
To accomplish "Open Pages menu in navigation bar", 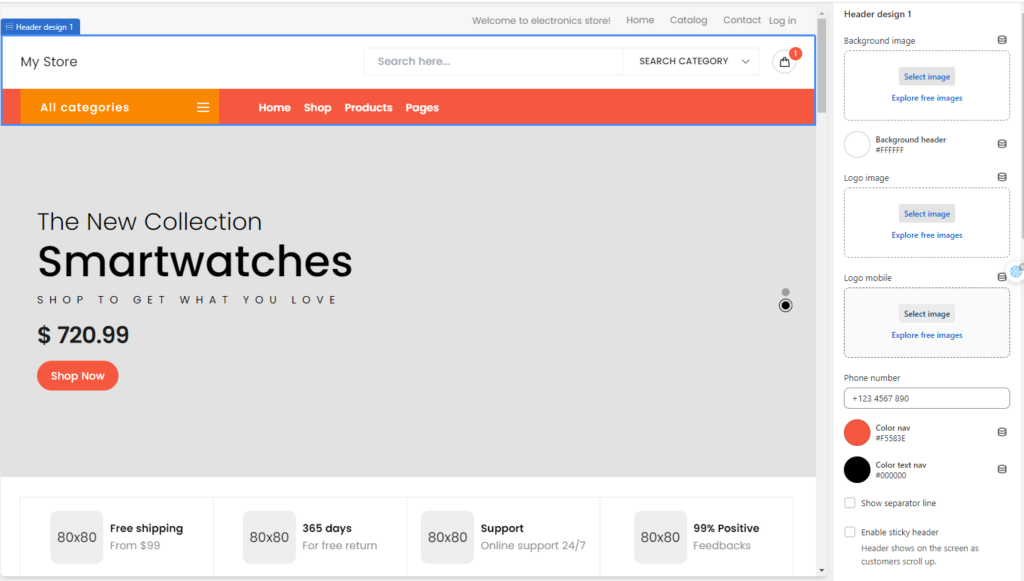I will point(422,108).
